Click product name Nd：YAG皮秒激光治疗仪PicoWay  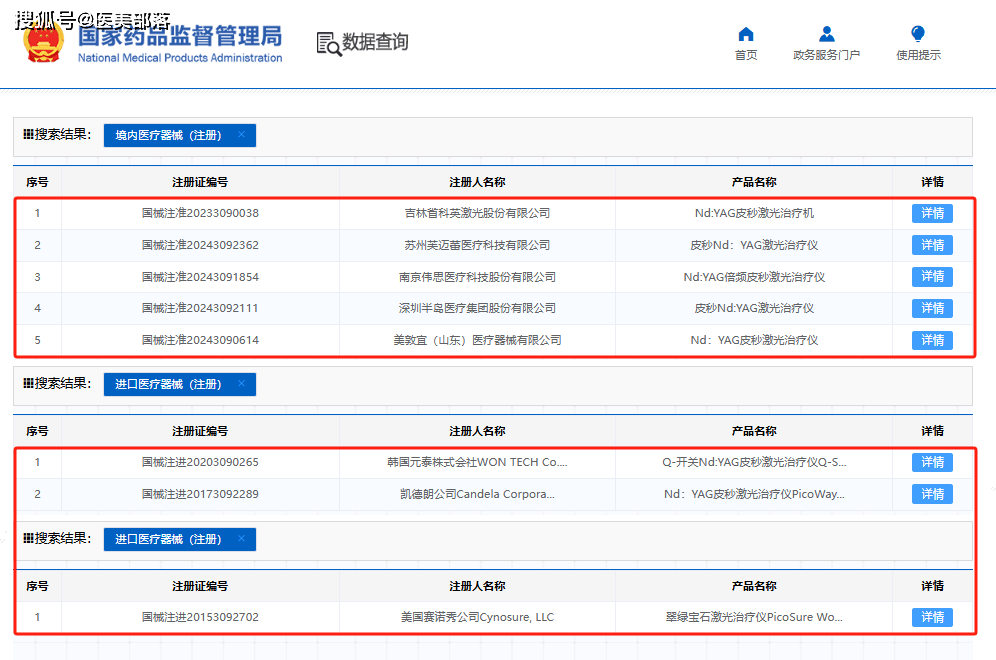[x=754, y=494]
